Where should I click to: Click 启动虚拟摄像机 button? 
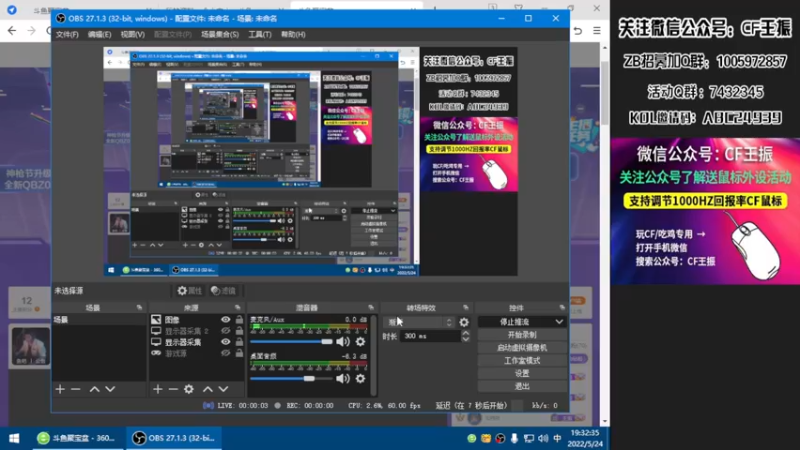click(522, 348)
